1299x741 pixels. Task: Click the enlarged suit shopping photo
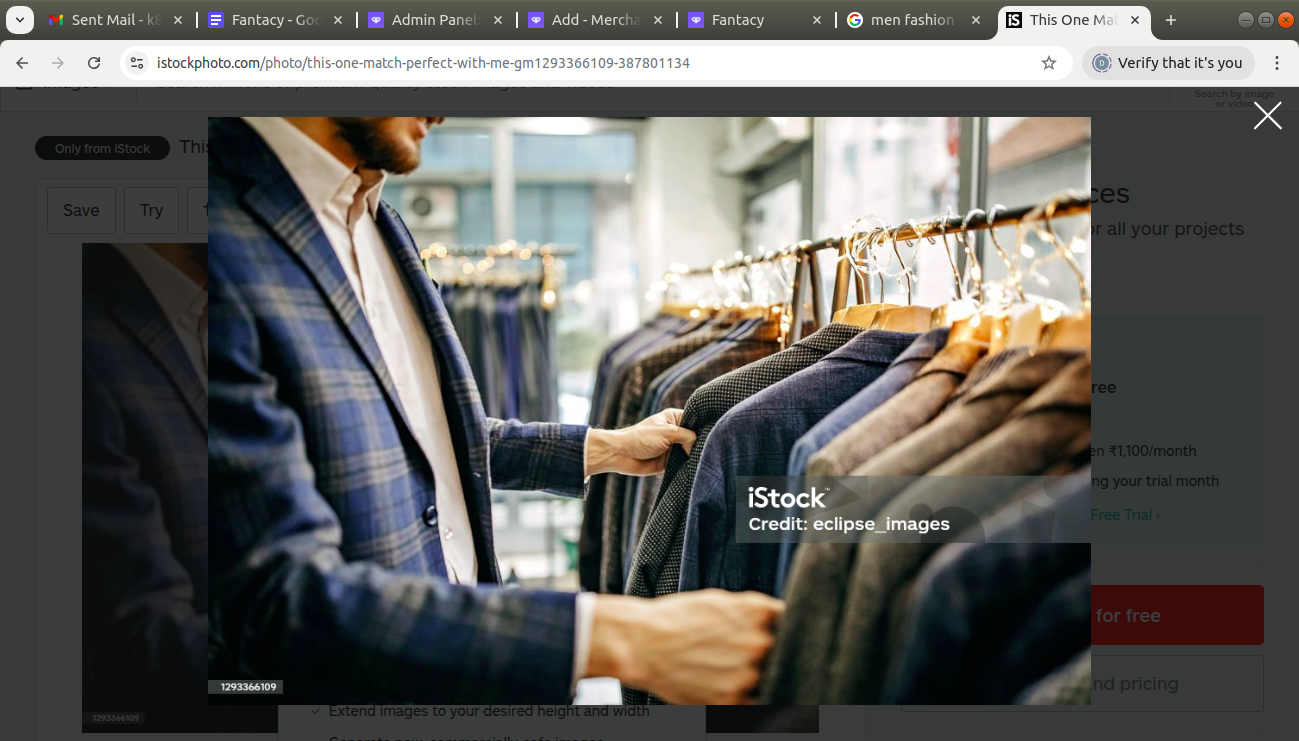point(649,411)
